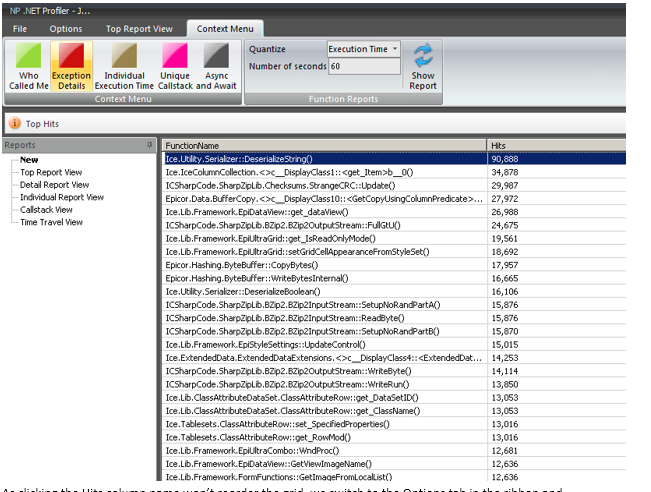Click the 24,675 hits cell
Image resolution: width=651 pixels, height=492 pixels.
click(557, 225)
